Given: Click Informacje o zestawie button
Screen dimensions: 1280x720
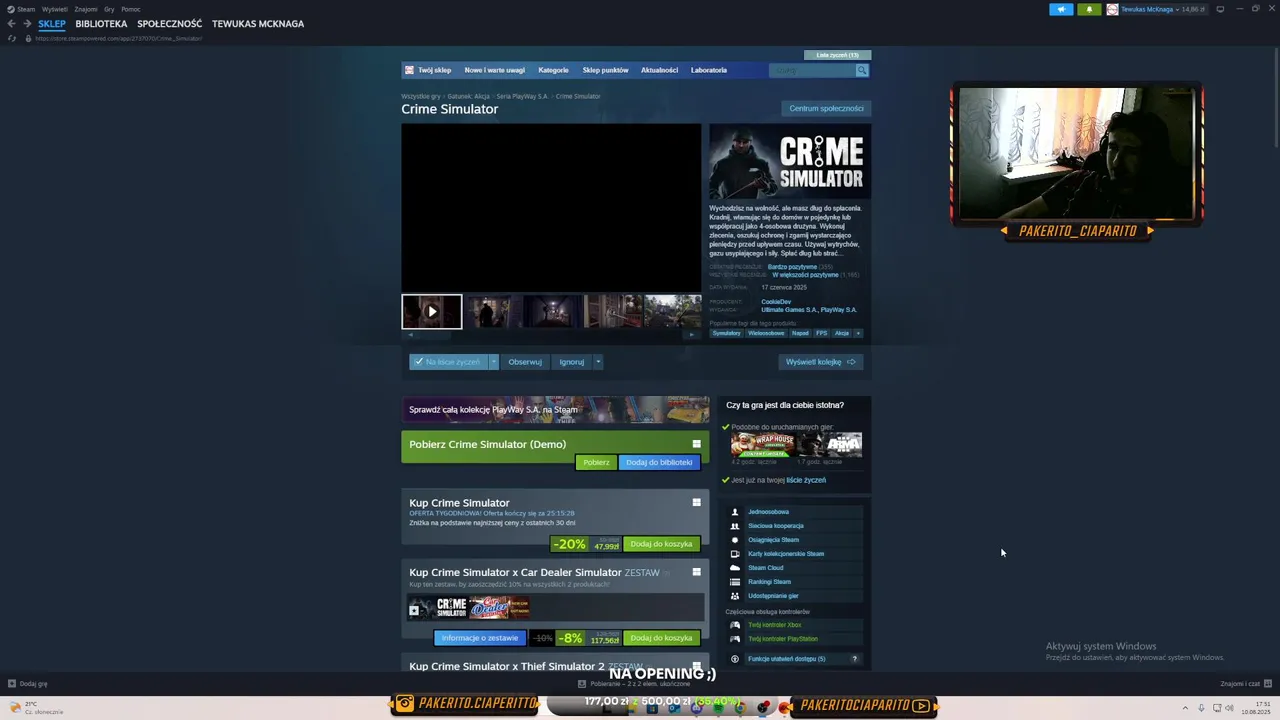Looking at the screenshot, I should coord(480,638).
